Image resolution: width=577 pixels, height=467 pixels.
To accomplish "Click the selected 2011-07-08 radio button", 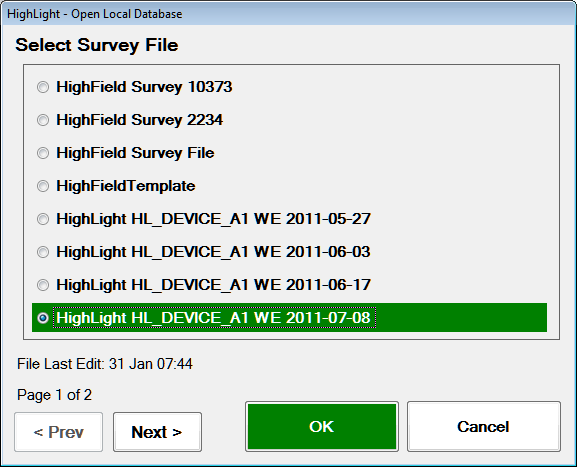I will click(x=43, y=318).
